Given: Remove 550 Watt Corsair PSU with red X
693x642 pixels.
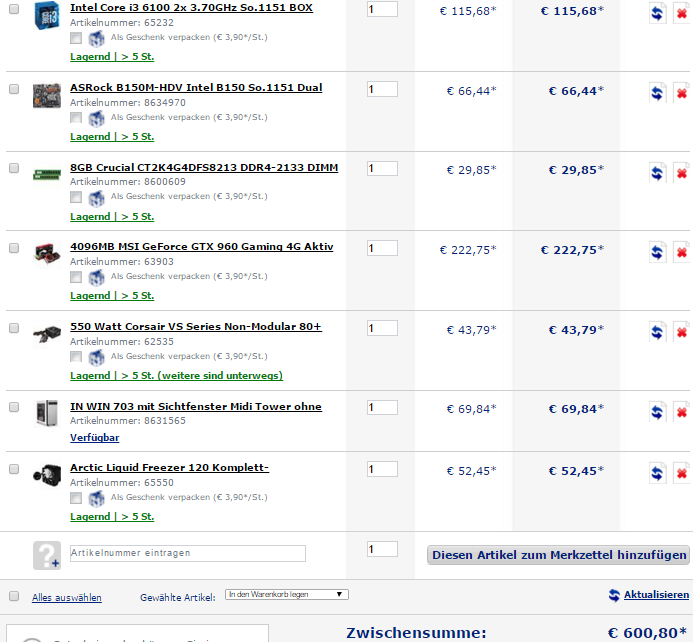Looking at the screenshot, I should click(682, 332).
